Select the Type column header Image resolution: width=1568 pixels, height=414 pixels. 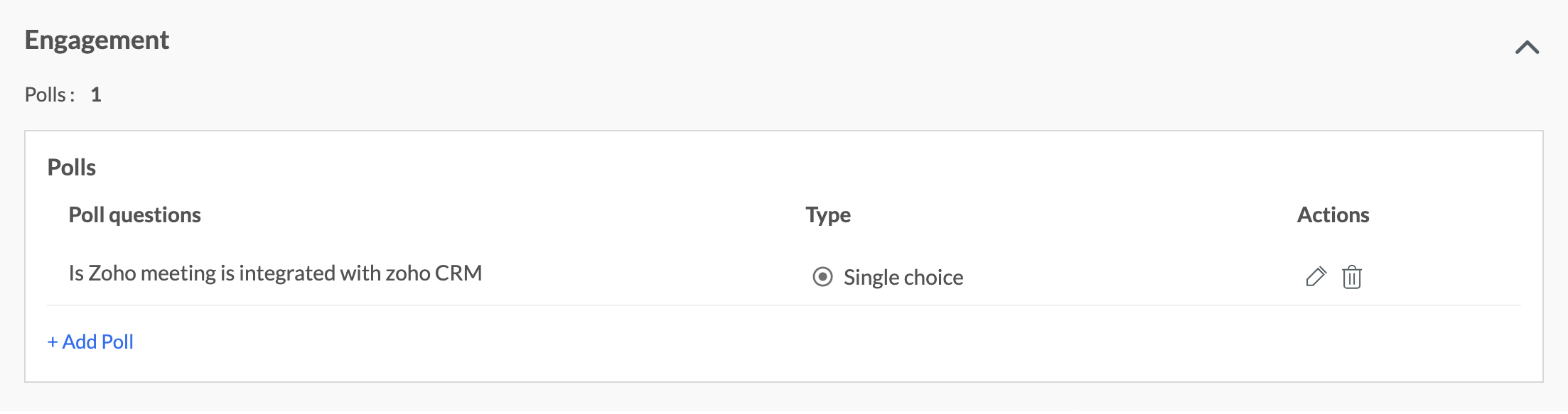pyautogui.click(x=828, y=215)
